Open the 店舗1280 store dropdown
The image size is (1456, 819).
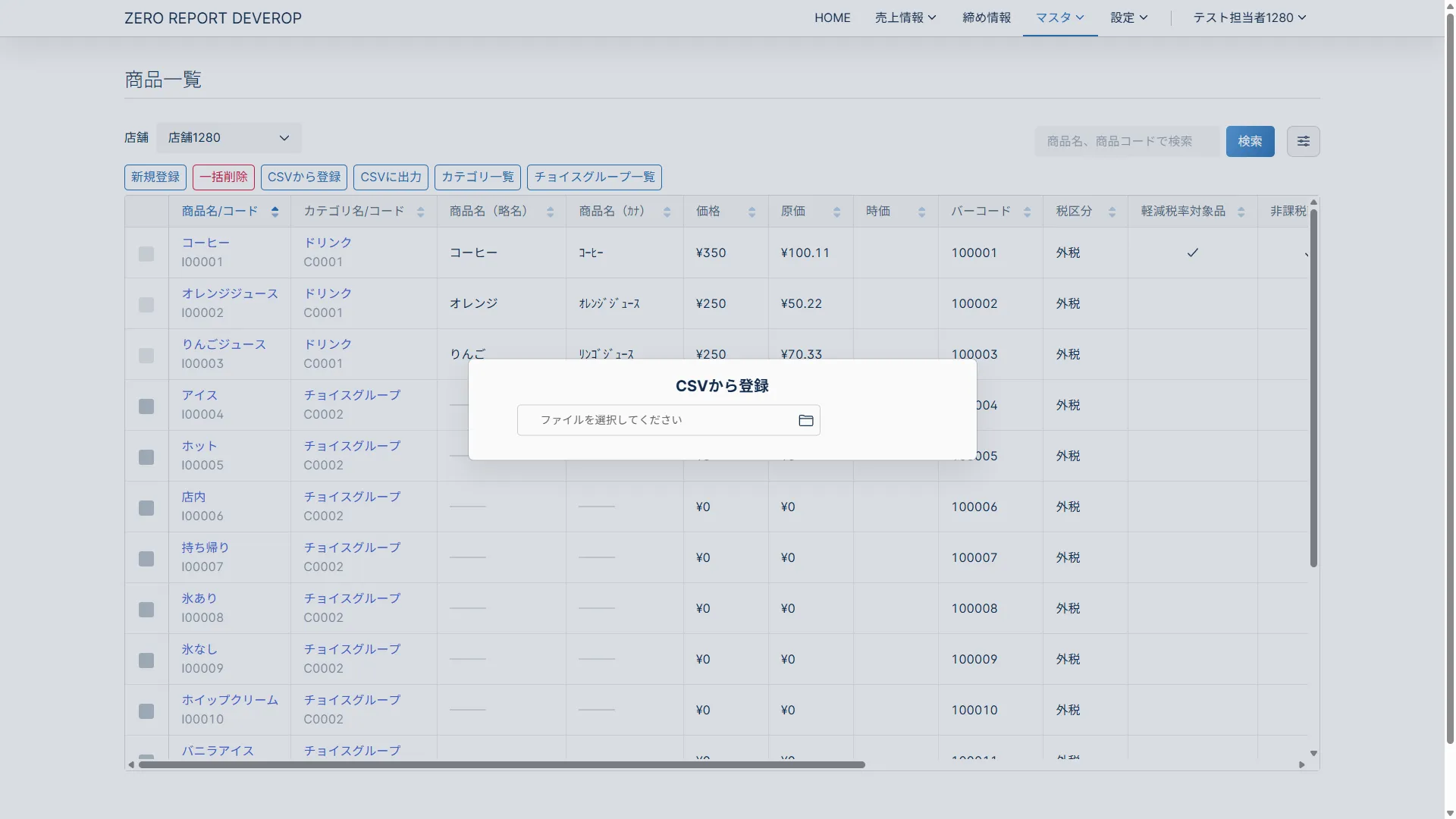pyautogui.click(x=228, y=138)
